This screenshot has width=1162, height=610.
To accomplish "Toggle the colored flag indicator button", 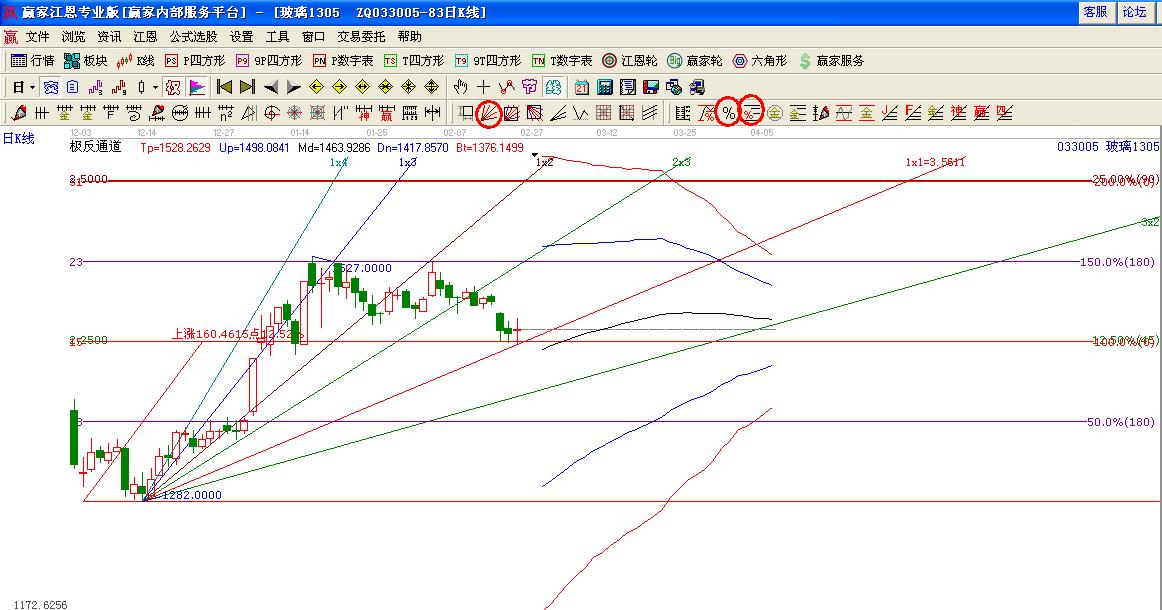I will 196,87.
